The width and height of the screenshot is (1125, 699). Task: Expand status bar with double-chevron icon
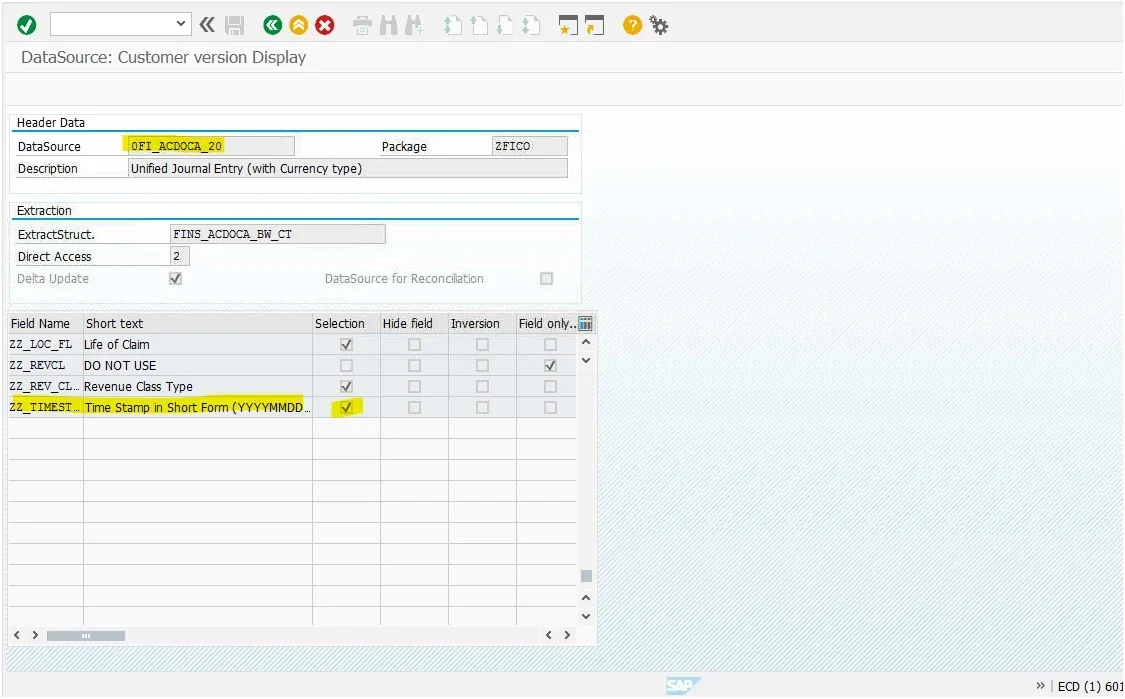point(1040,686)
